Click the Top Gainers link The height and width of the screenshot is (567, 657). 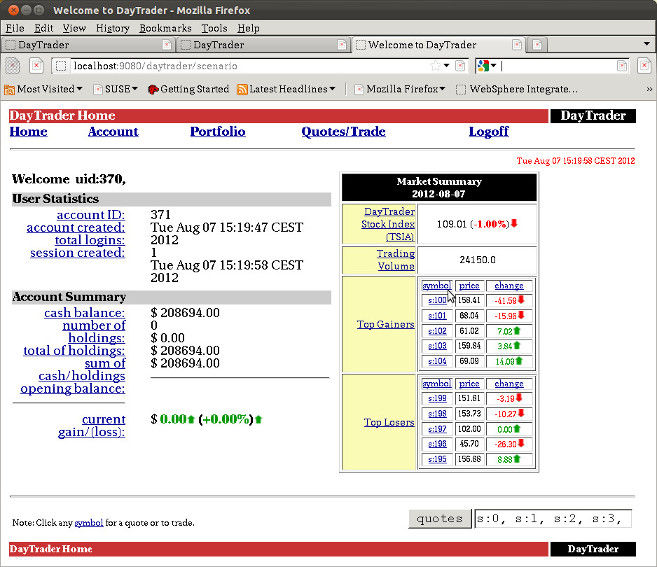point(385,324)
